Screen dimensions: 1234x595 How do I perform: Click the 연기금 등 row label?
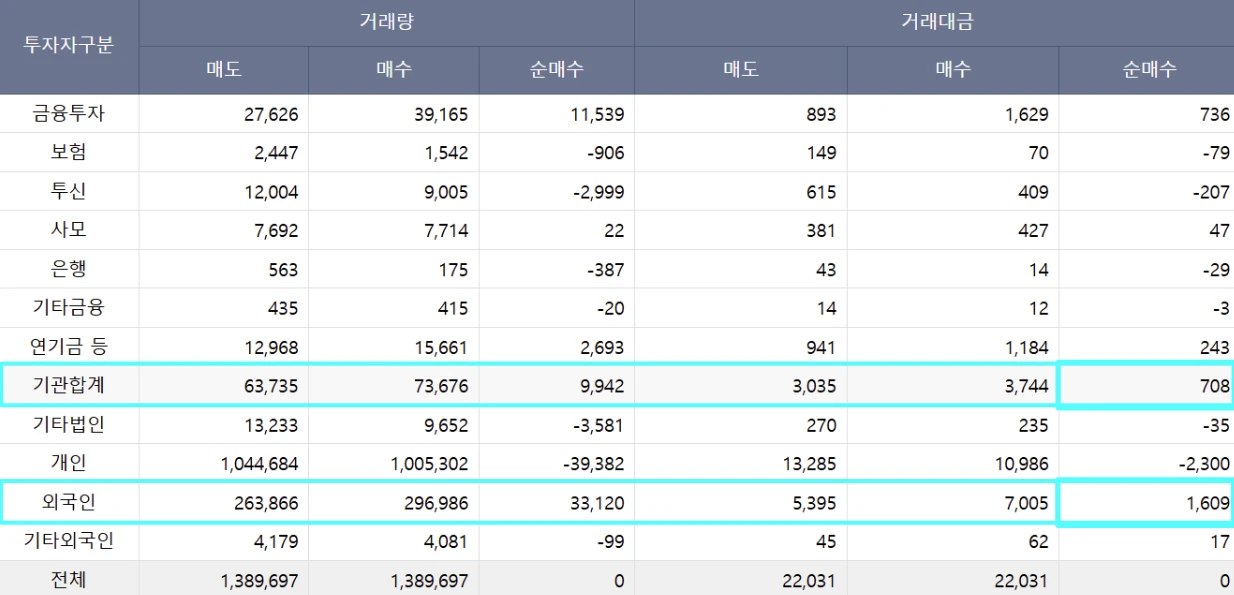coord(69,347)
